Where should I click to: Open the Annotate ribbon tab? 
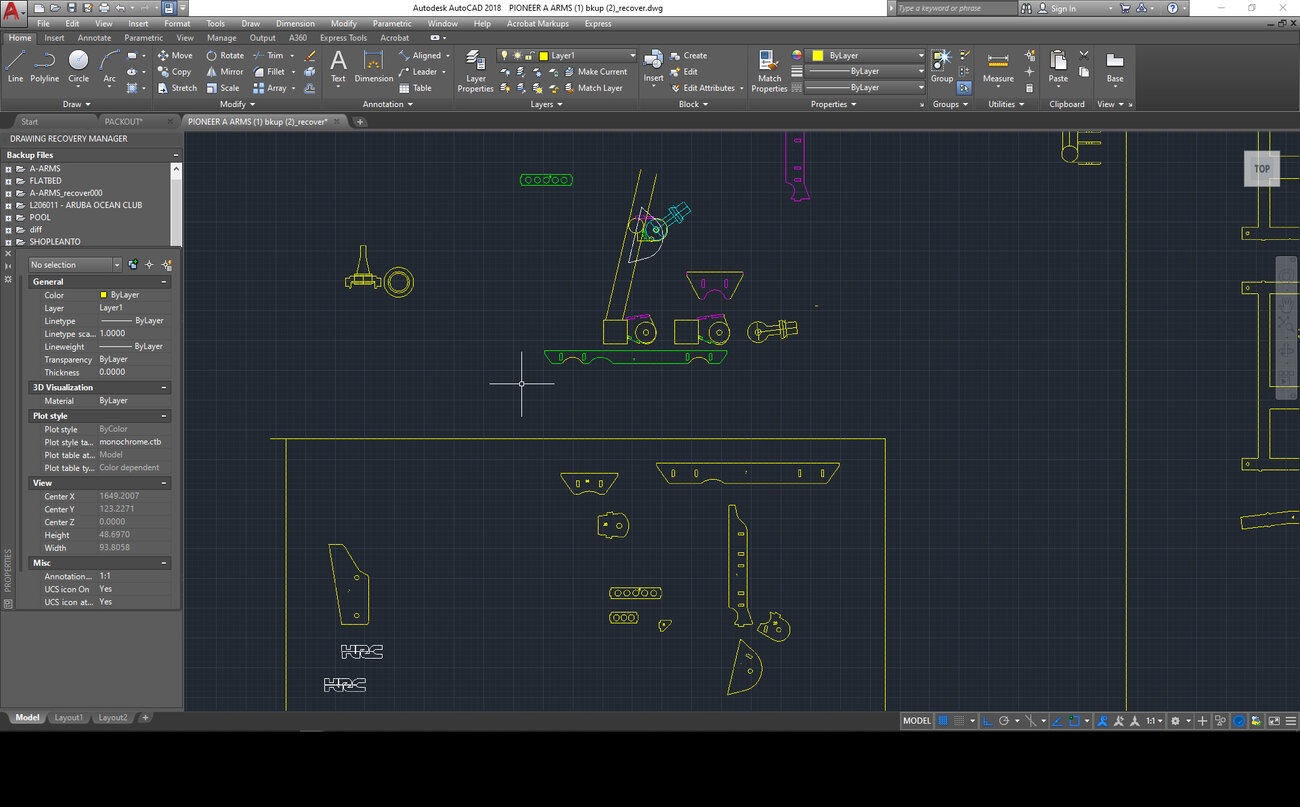(94, 38)
